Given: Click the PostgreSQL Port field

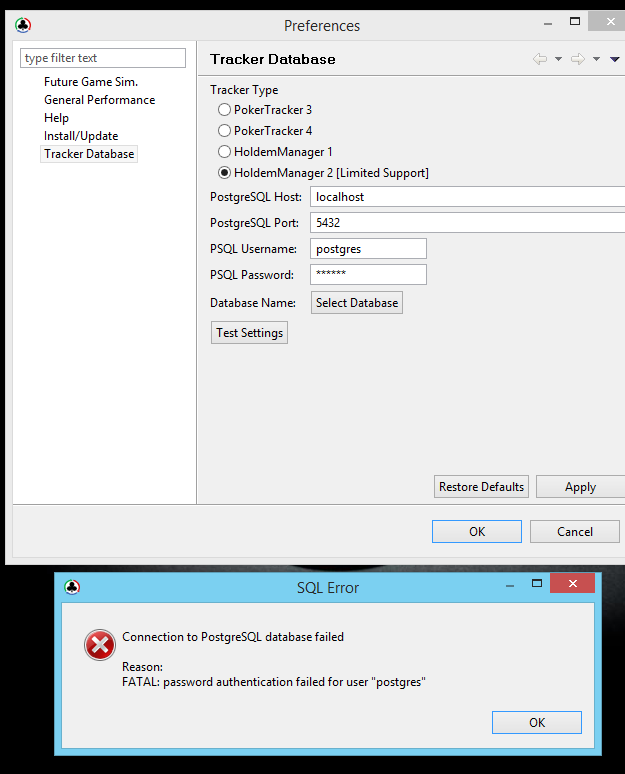Looking at the screenshot, I should click(467, 223).
